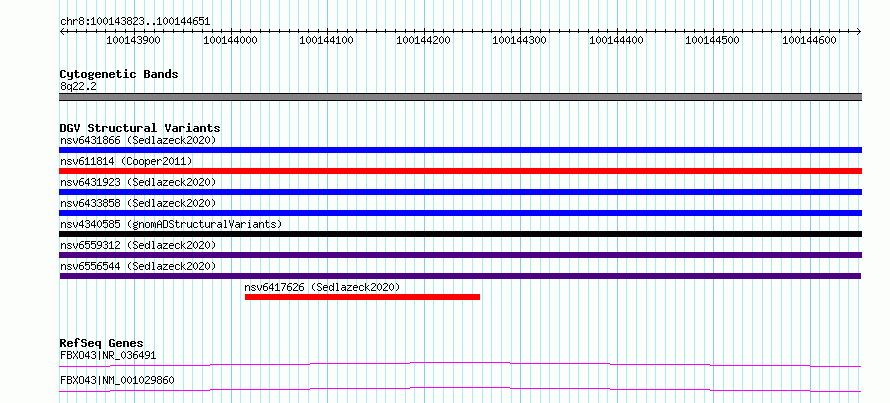Screen dimensions: 890x403
Task: Click ruler position 100144600
Action: [809, 40]
